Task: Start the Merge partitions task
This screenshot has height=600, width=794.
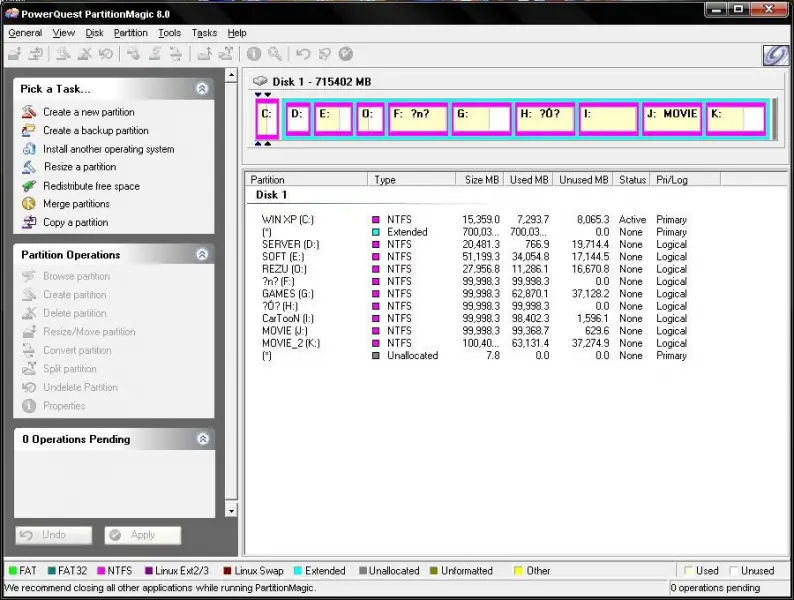Action: point(76,204)
